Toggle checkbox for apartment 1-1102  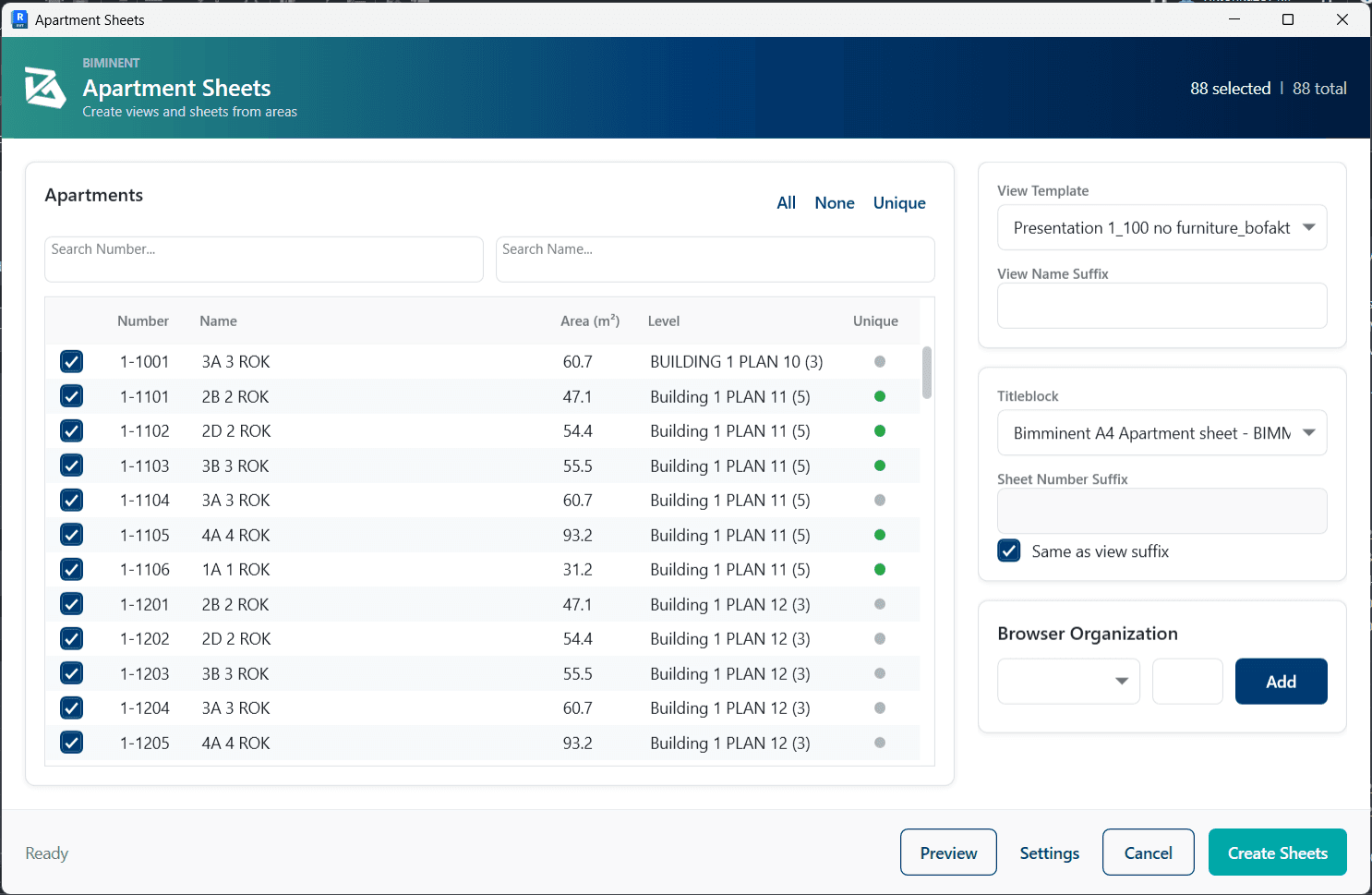[71, 430]
